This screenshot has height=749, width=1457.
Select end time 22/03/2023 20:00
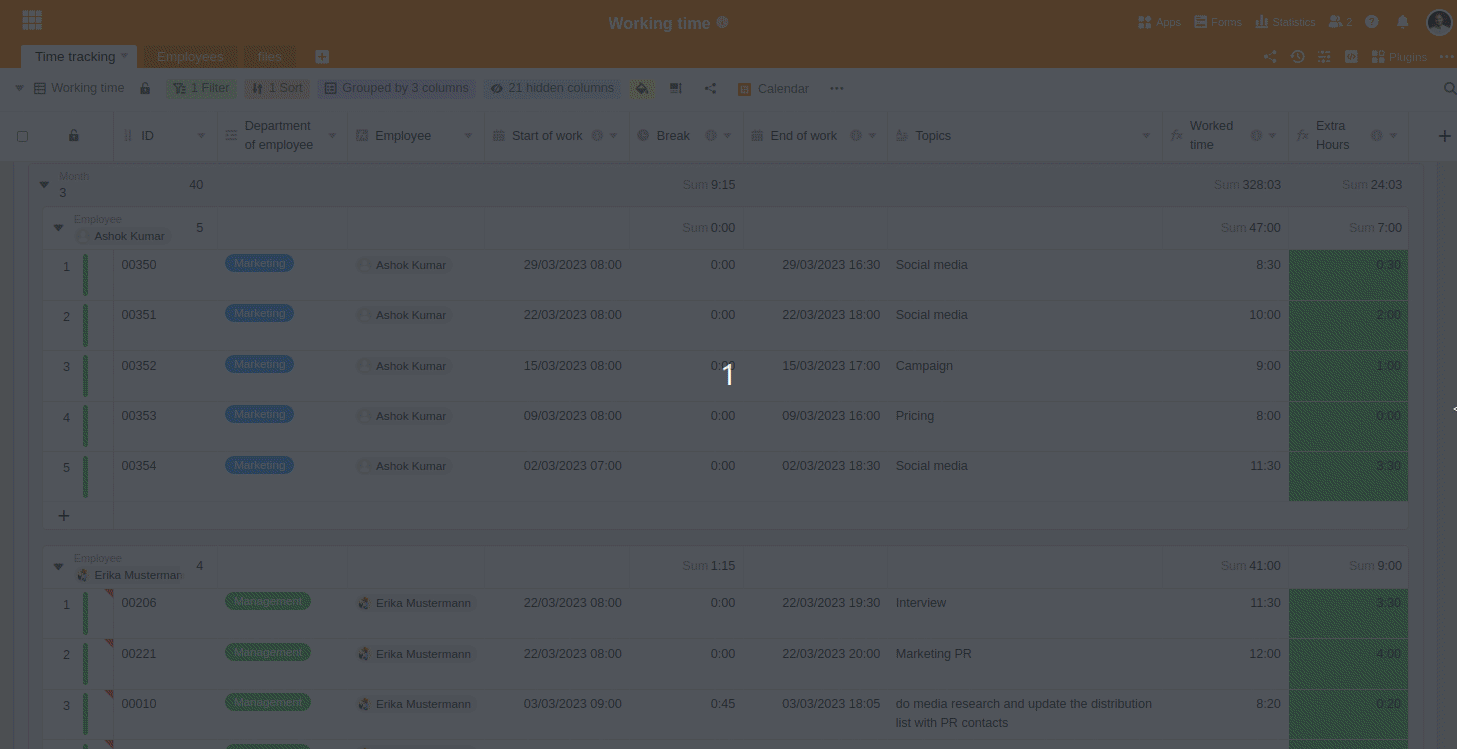(815, 664)
